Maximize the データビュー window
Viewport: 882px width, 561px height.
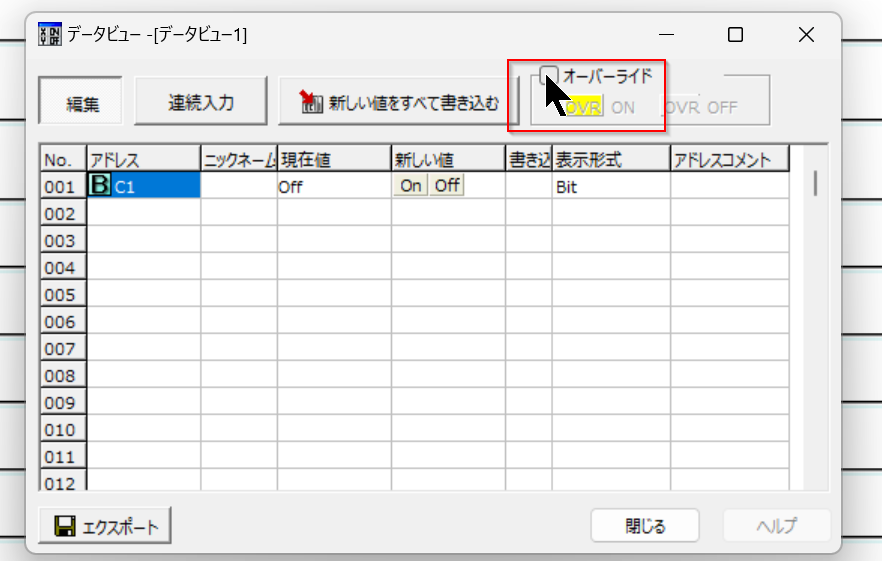tap(735, 34)
